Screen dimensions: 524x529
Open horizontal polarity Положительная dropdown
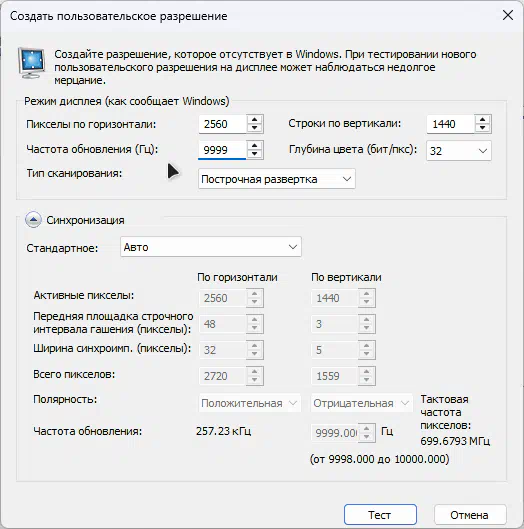click(x=249, y=403)
